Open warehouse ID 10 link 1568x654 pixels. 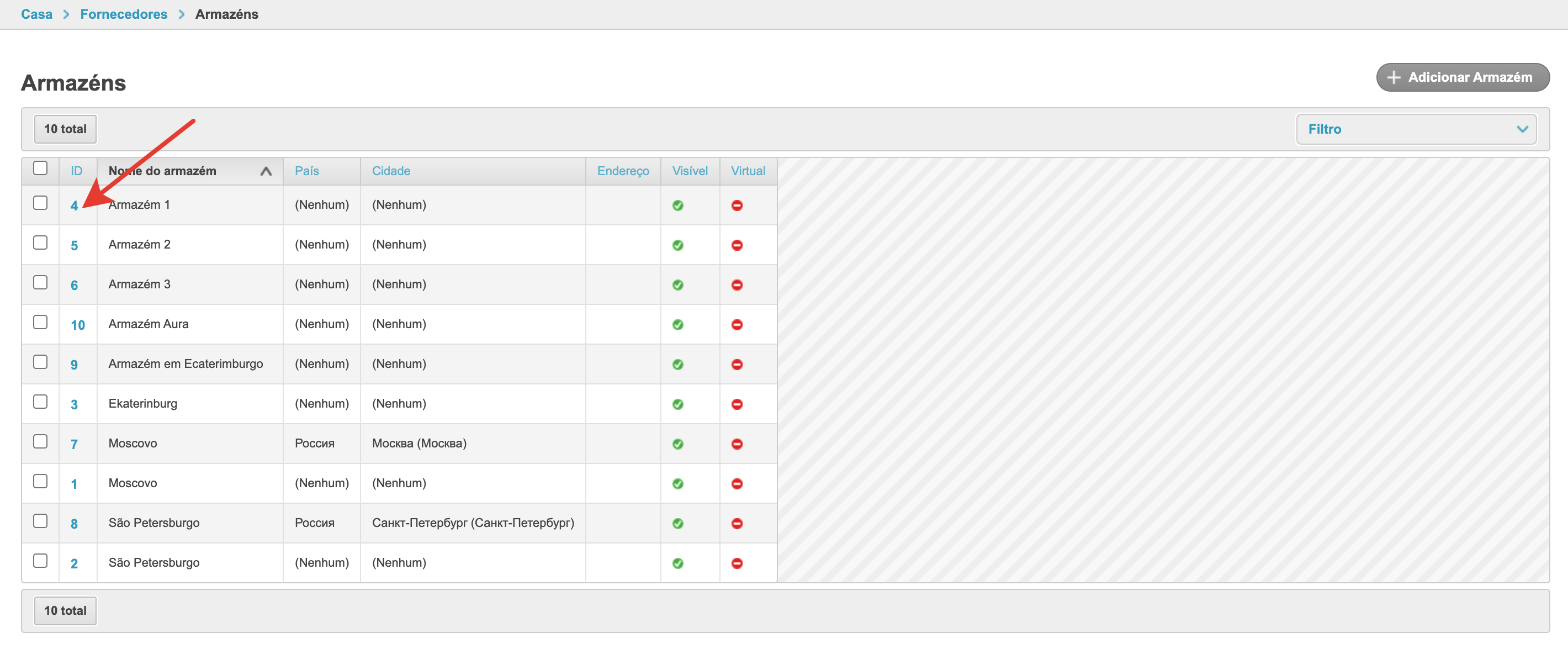point(77,325)
